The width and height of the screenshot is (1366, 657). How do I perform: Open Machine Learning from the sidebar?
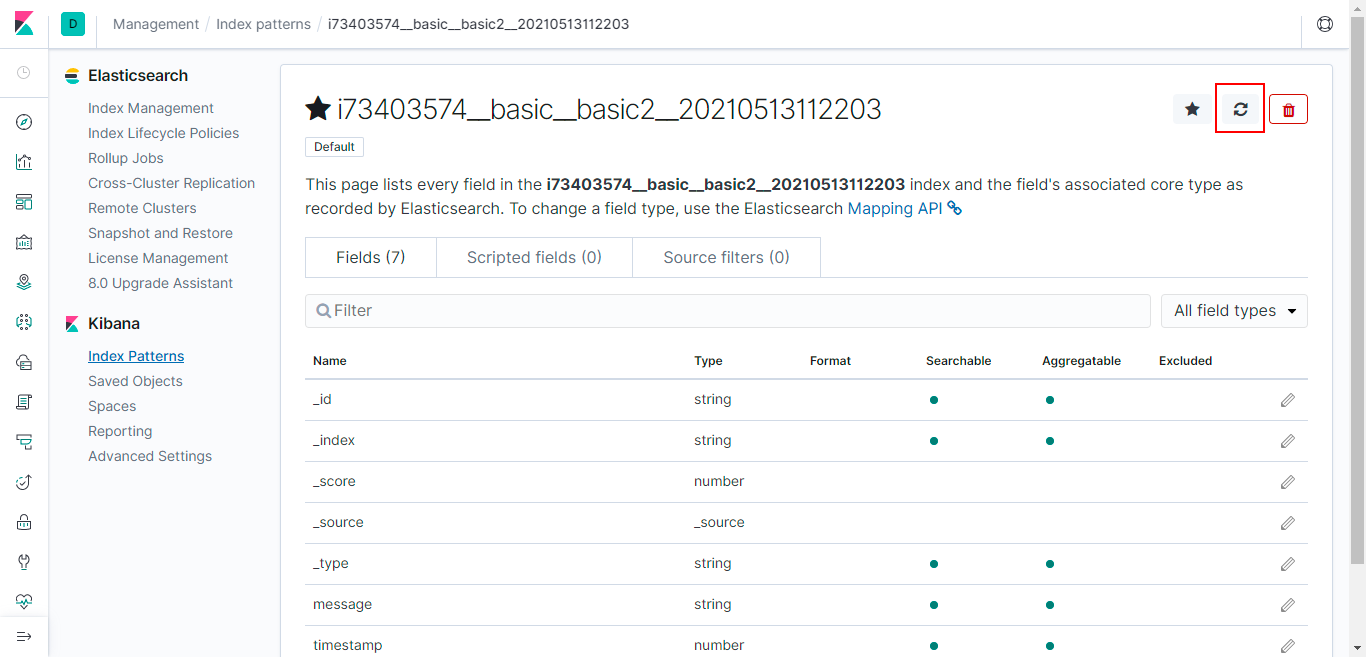(x=24, y=322)
